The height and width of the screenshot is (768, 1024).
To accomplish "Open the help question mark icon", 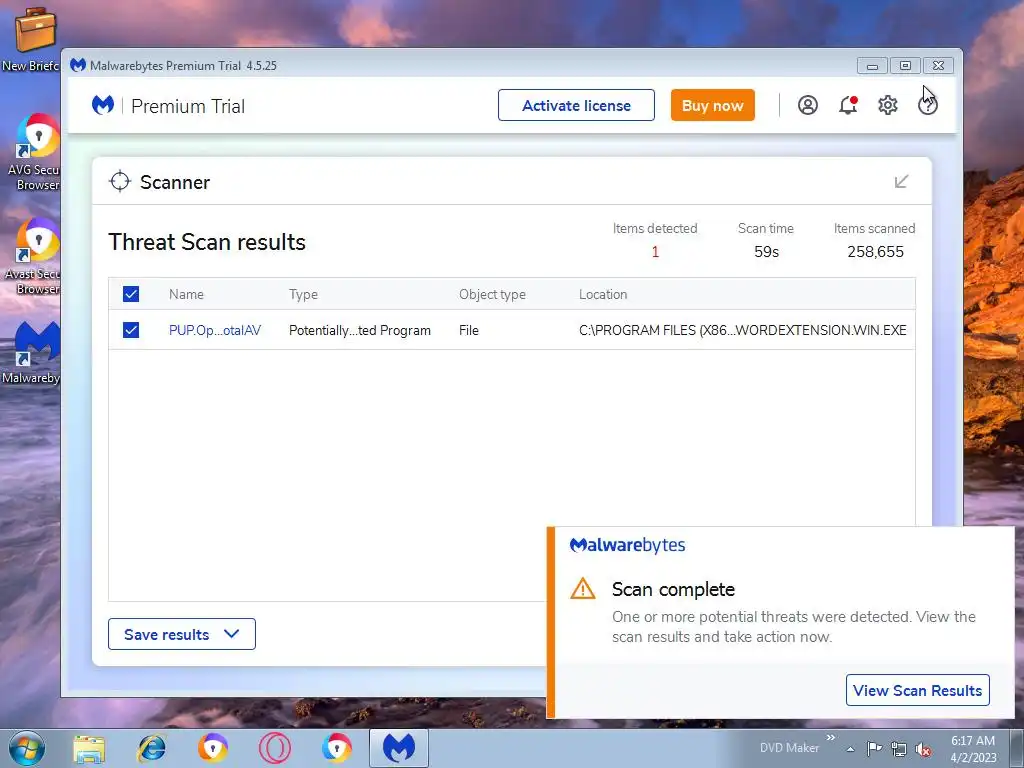I will pos(927,105).
